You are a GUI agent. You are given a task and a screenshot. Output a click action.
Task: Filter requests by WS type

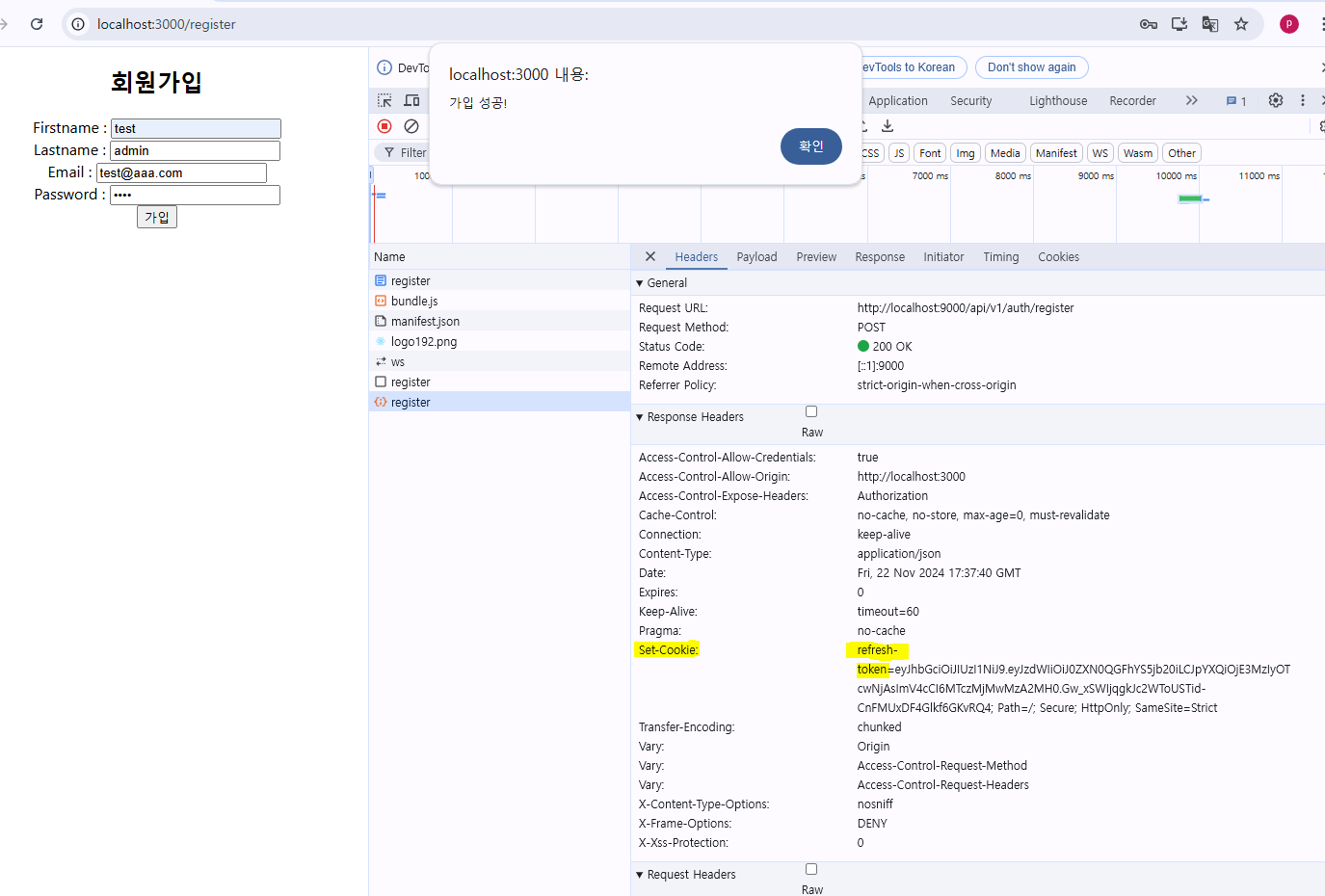pos(1100,153)
